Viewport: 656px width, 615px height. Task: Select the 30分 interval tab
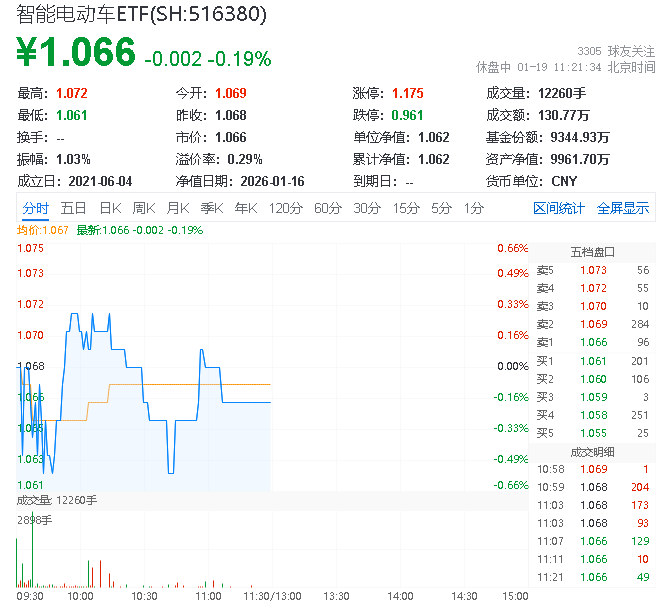[367, 208]
